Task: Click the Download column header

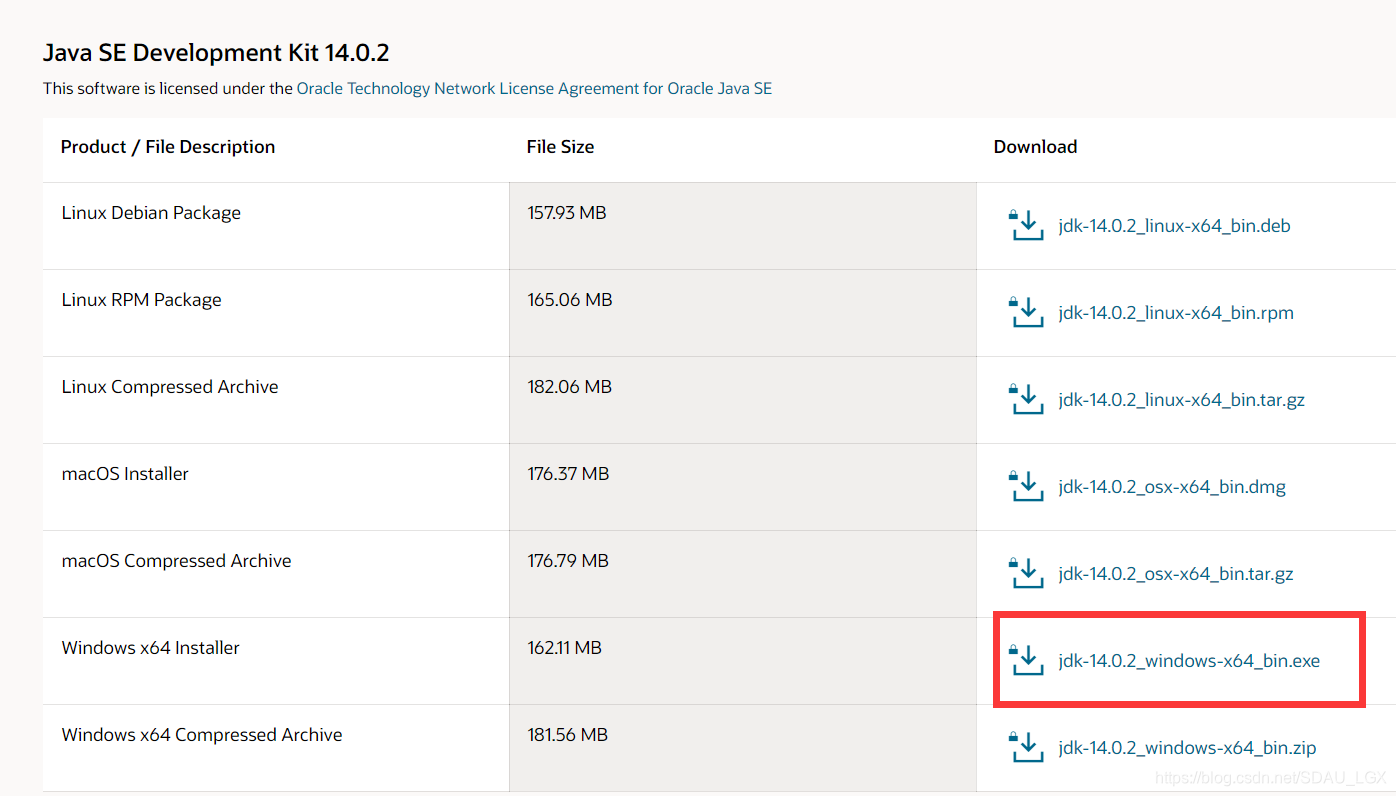Action: click(x=1035, y=147)
